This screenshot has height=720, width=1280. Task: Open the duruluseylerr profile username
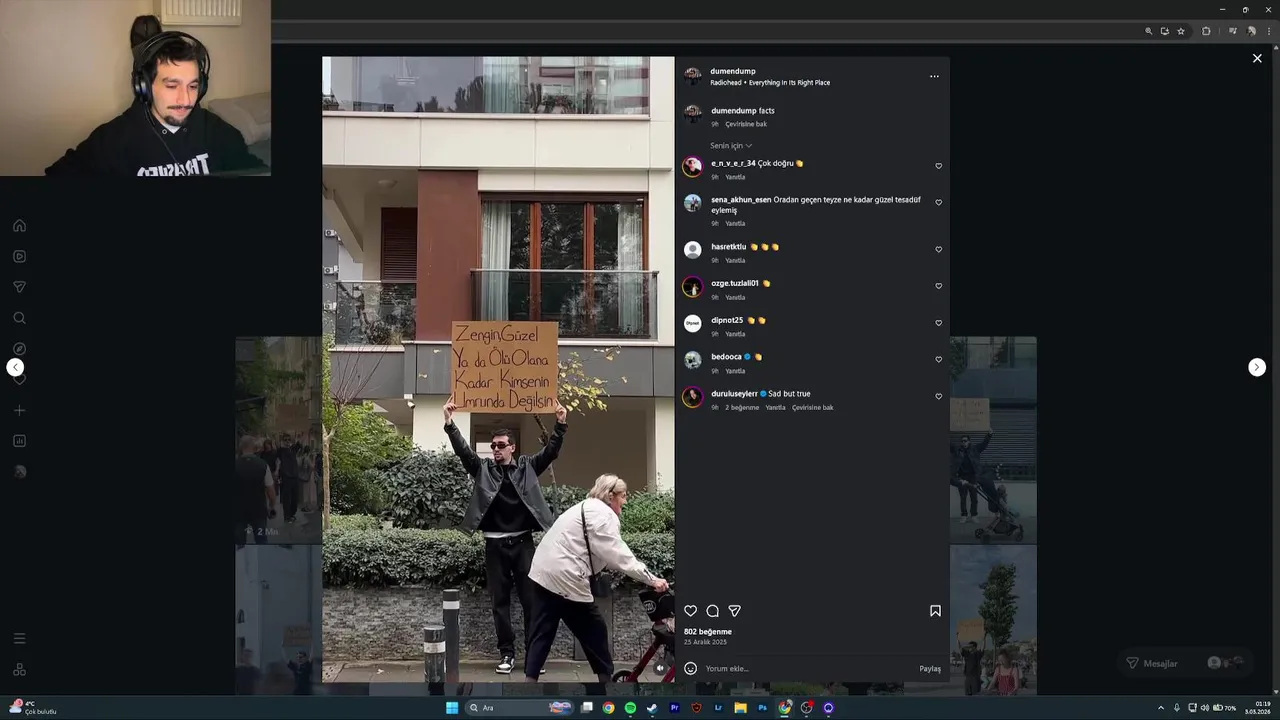point(734,394)
